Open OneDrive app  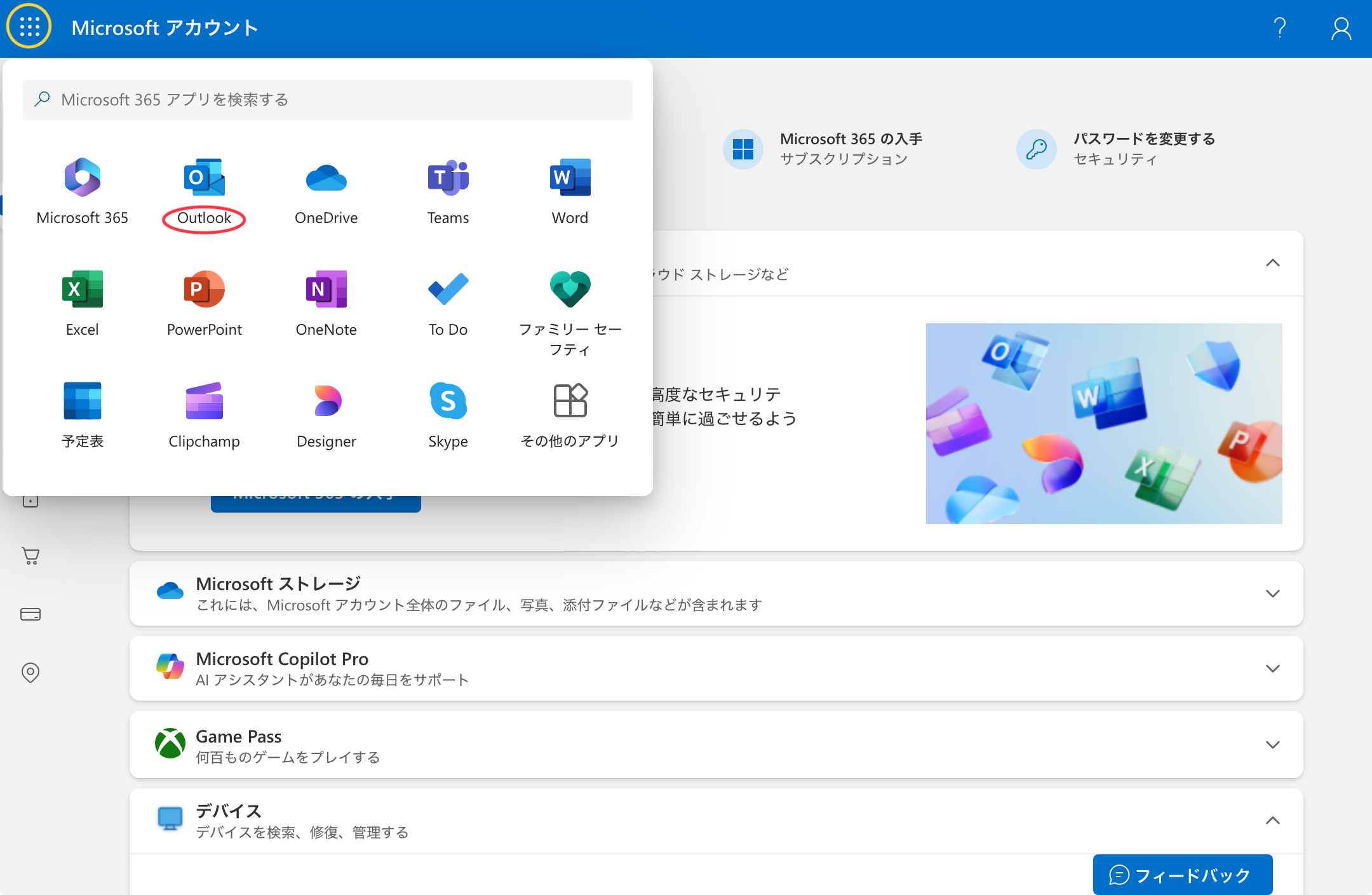326,191
